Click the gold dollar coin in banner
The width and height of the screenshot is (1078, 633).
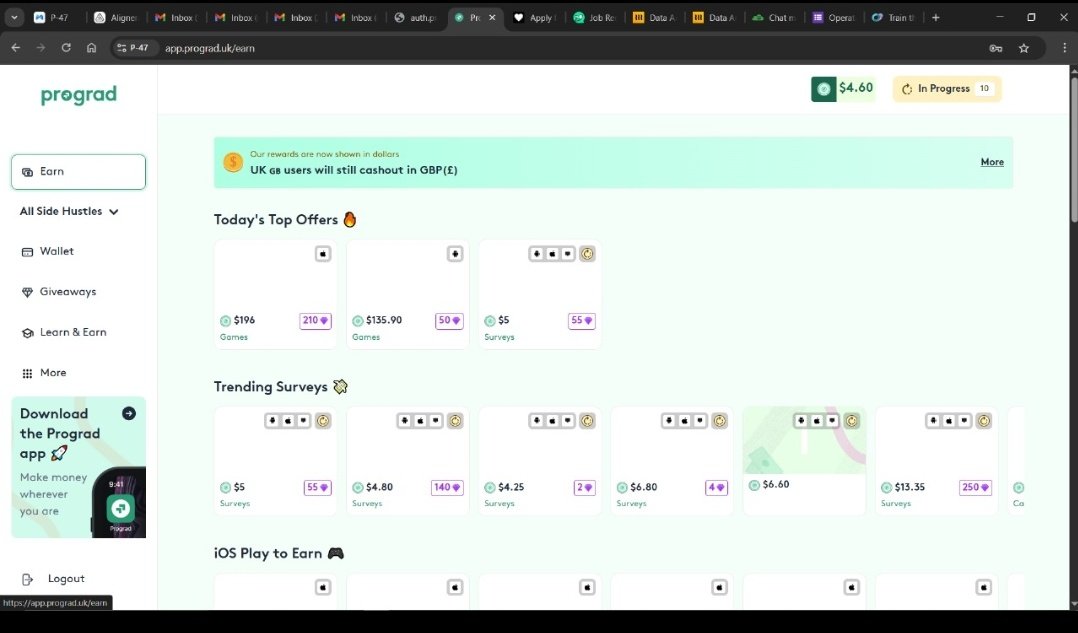[x=233, y=162]
